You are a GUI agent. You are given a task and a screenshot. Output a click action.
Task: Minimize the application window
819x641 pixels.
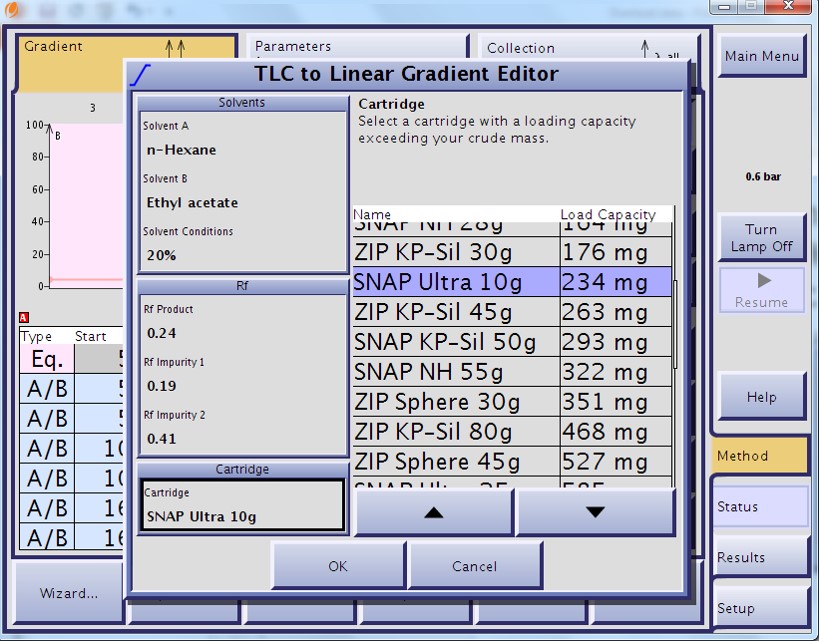(x=723, y=6)
